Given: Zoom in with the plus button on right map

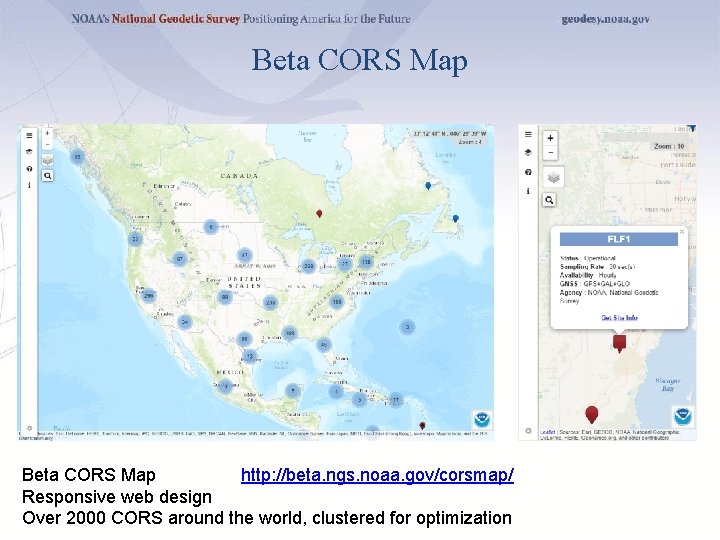Looking at the screenshot, I should [x=551, y=138].
